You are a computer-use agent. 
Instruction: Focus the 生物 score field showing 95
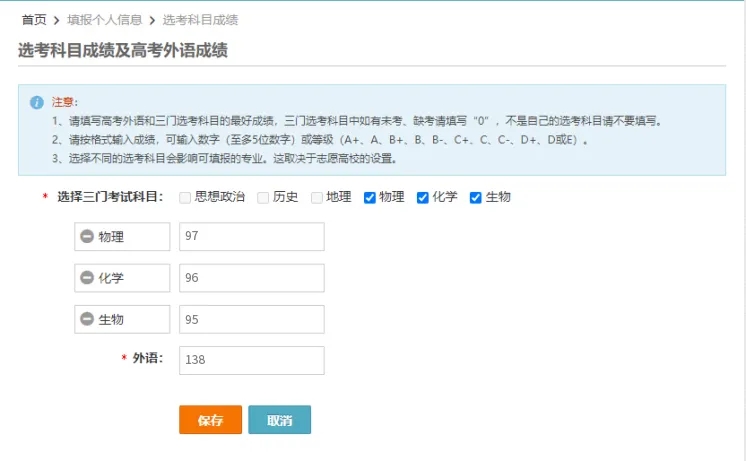251,320
